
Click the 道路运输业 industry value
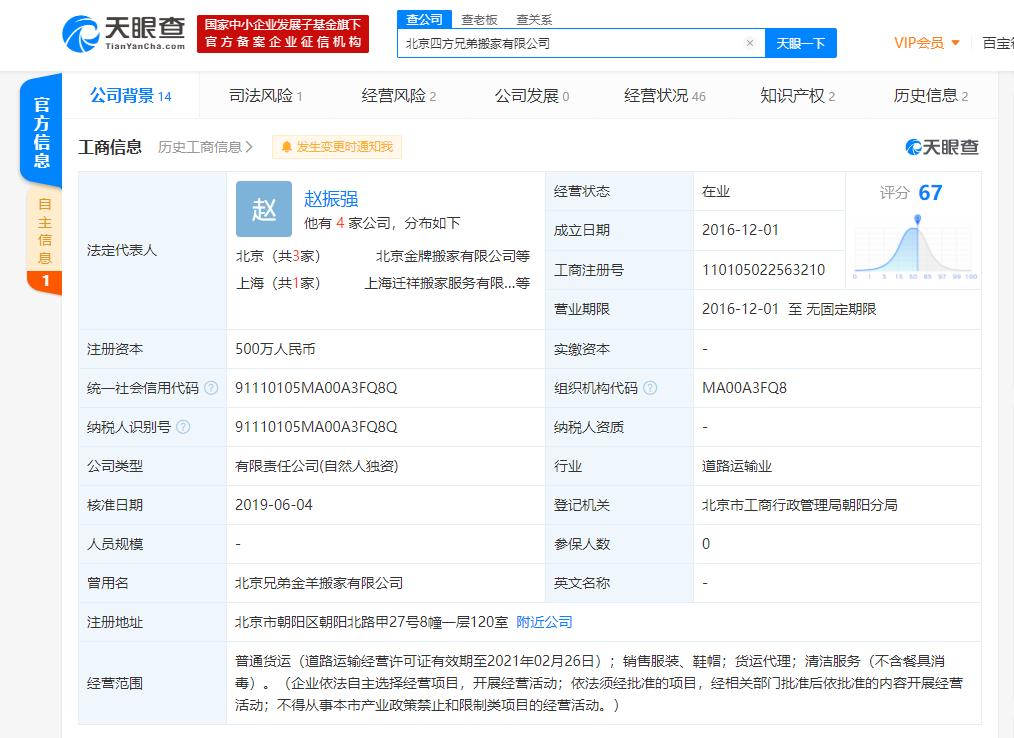(737, 466)
